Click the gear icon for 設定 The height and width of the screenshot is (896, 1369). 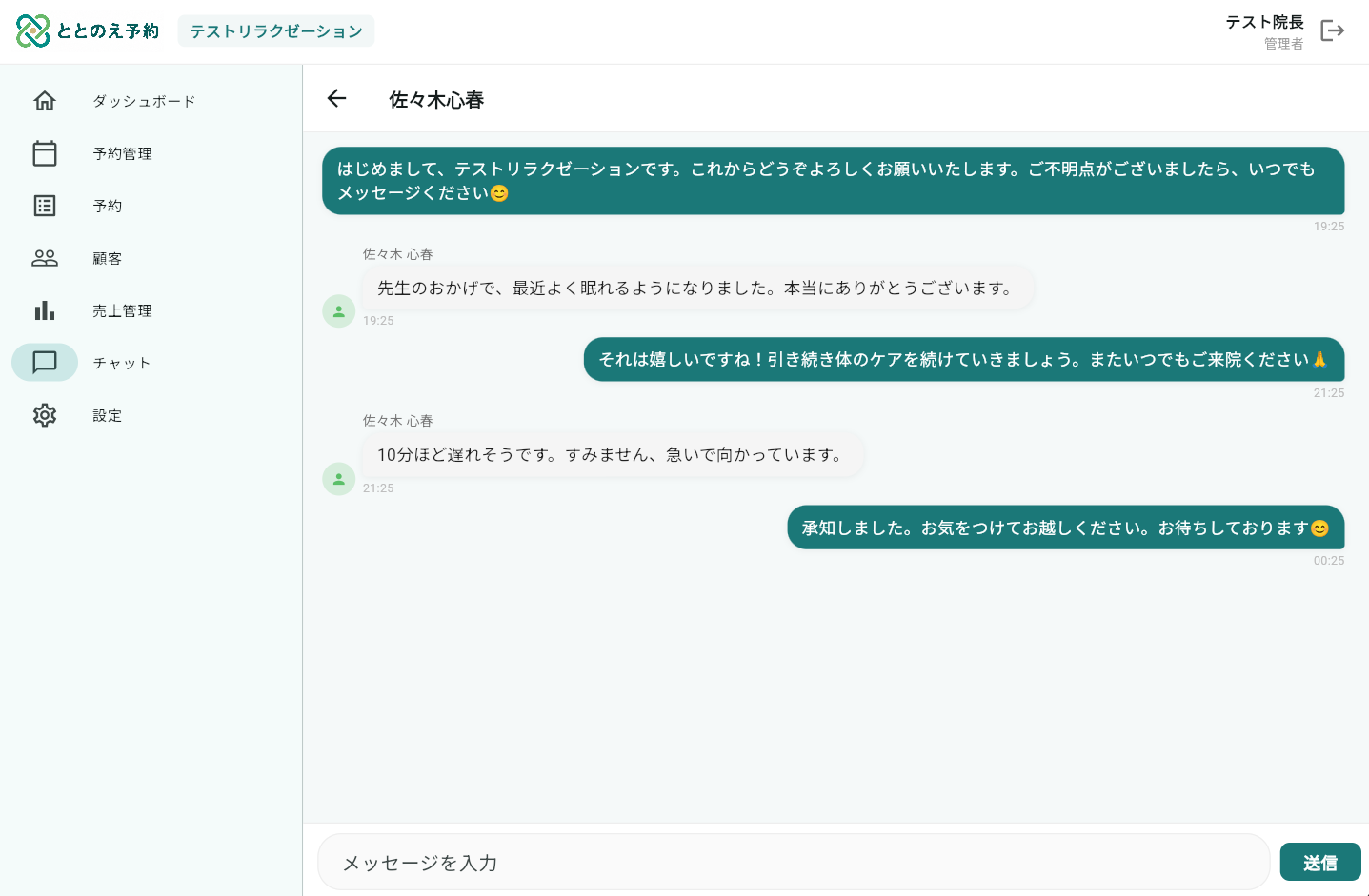(x=45, y=415)
